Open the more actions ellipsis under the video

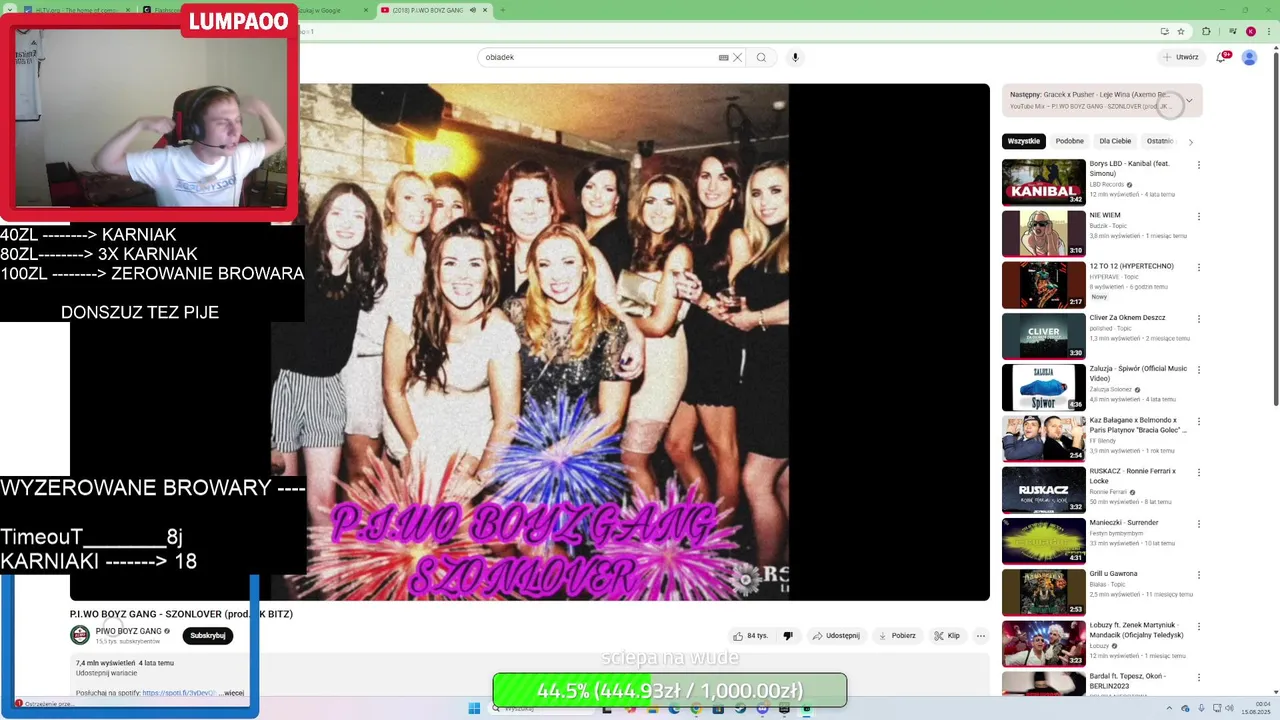pos(980,636)
